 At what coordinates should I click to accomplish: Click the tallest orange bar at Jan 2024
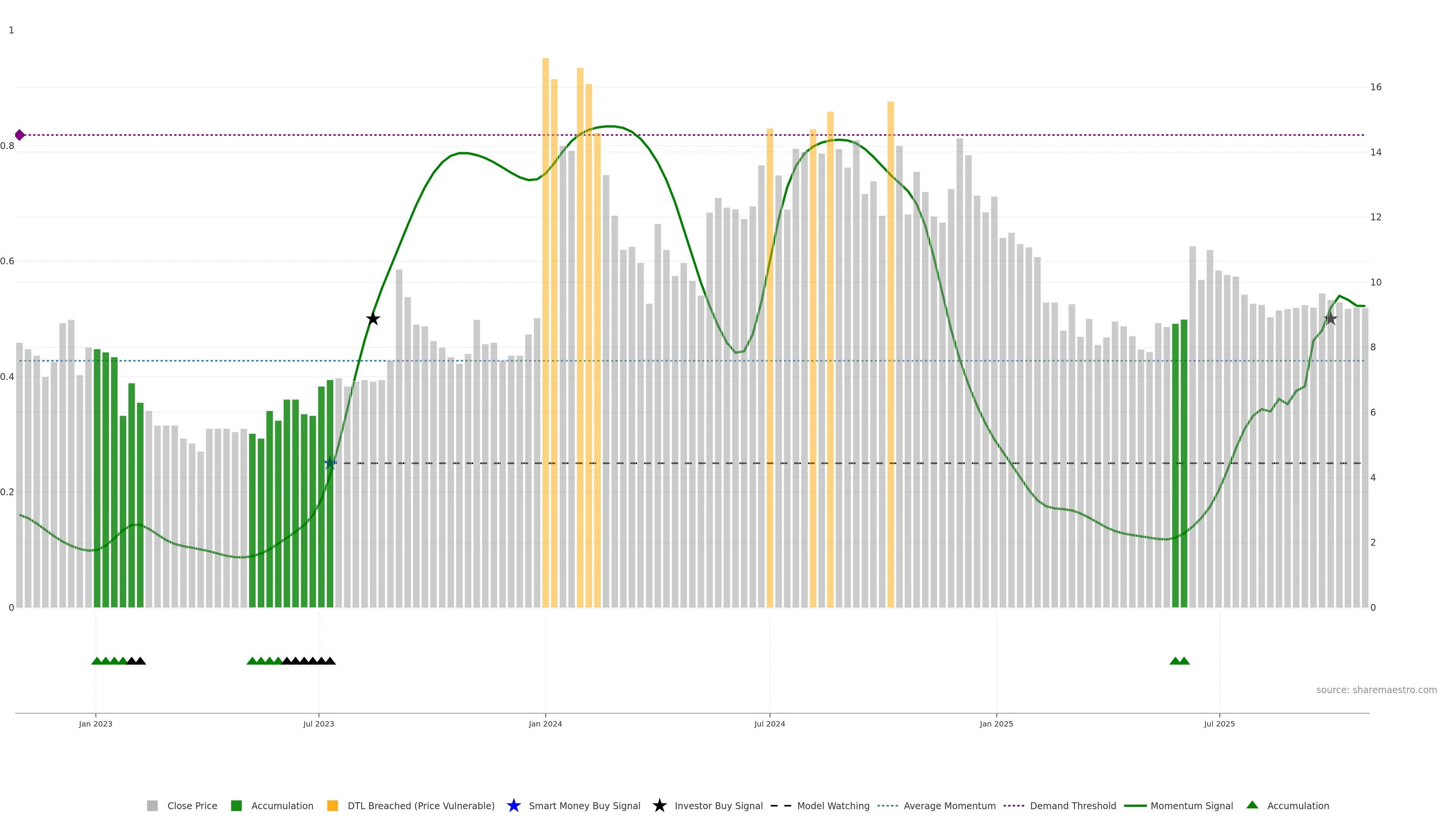click(546, 282)
